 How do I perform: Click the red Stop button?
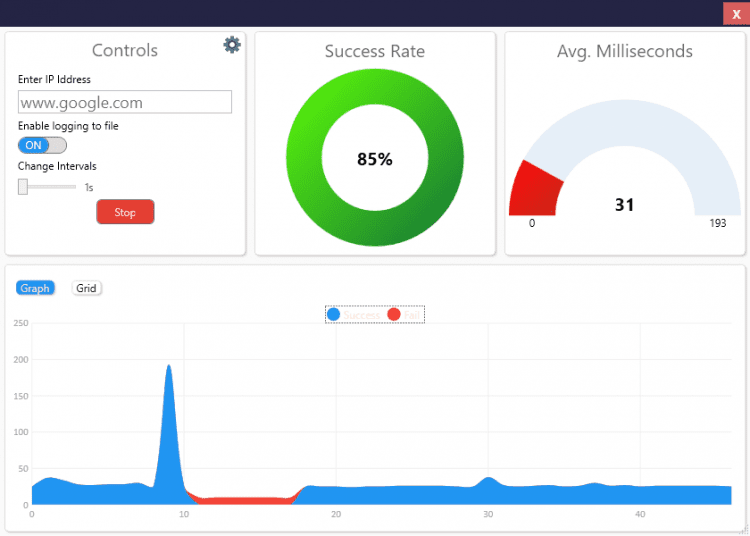(125, 212)
